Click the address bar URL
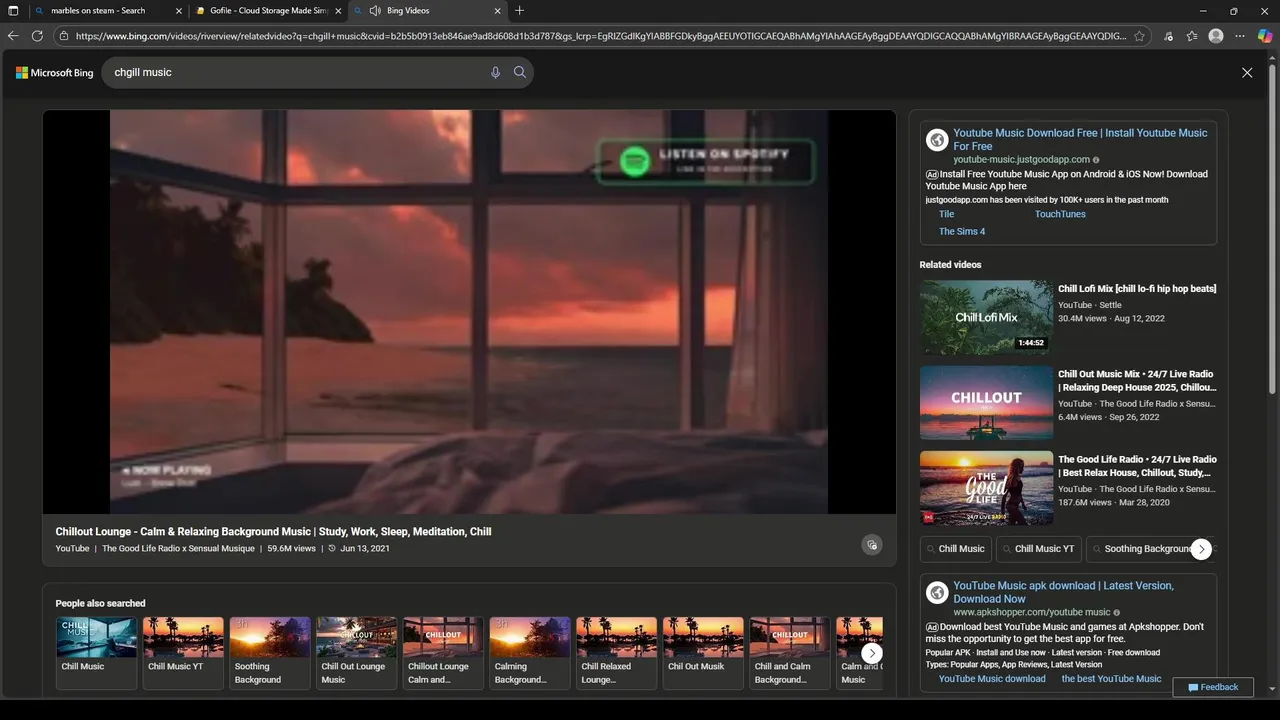The width and height of the screenshot is (1280, 720). [x=600, y=36]
